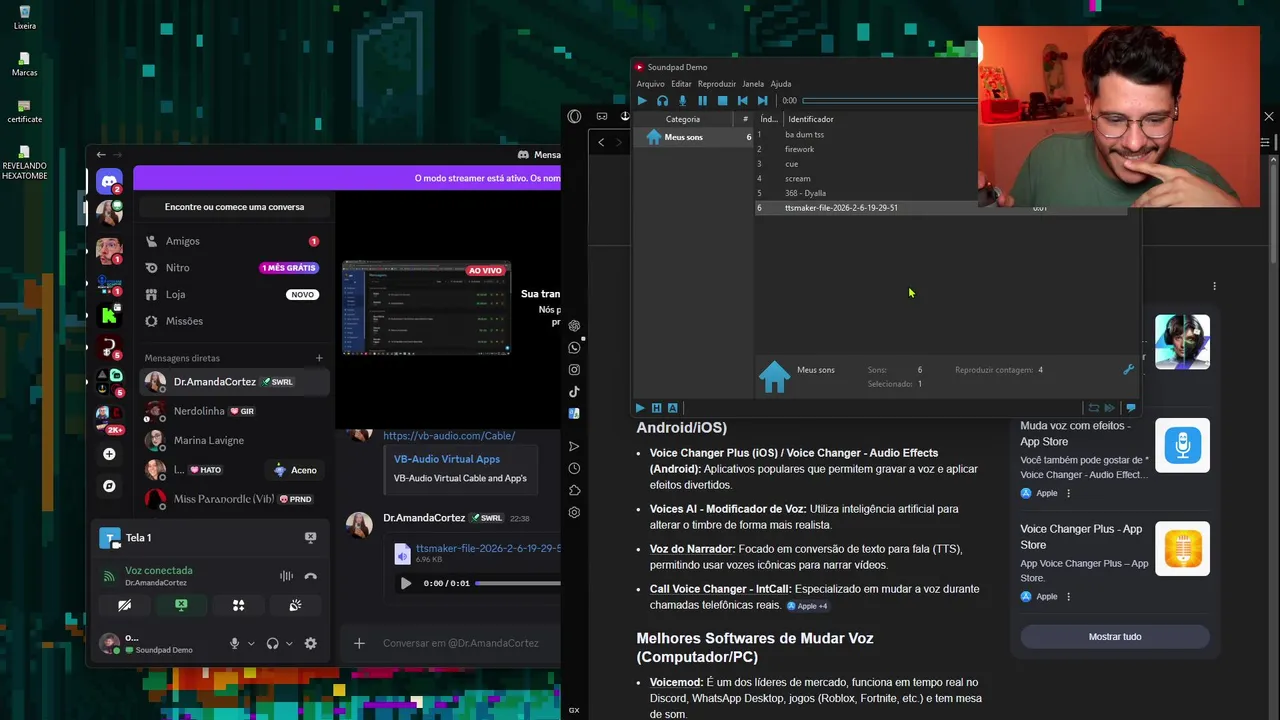
Task: Click the Soundpad playback progress bar
Action: (x=890, y=100)
